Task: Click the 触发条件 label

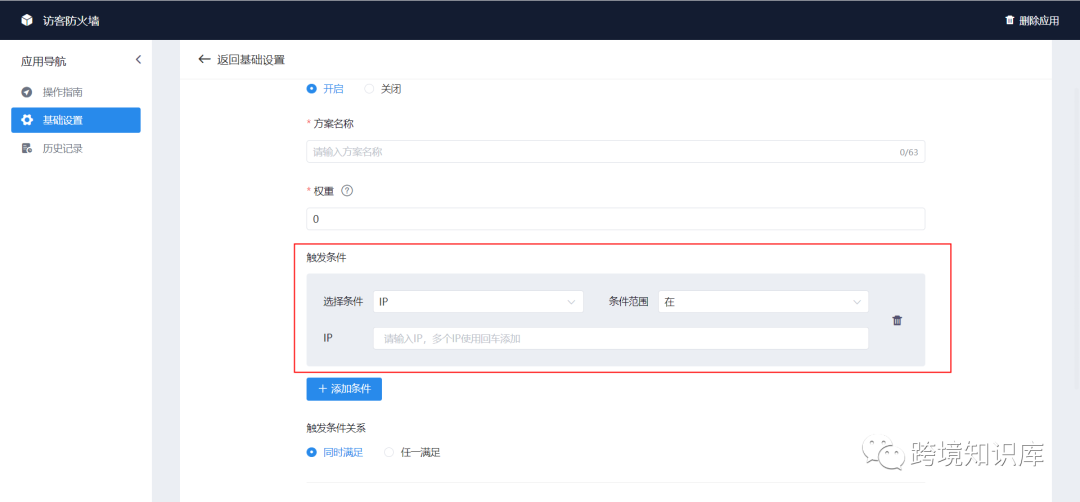Action: pos(326,258)
